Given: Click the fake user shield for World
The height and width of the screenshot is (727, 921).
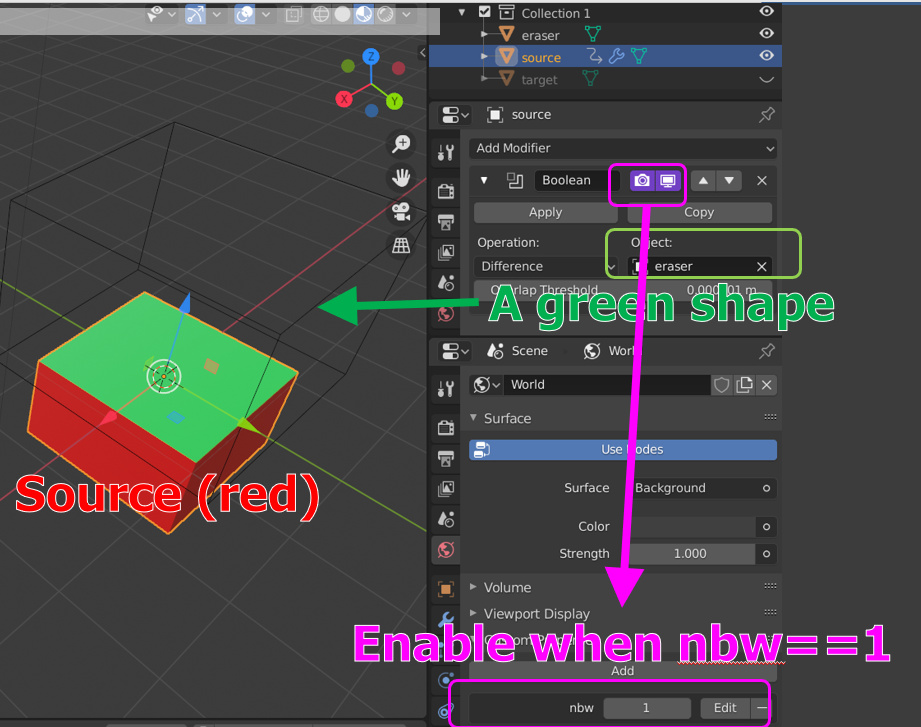Looking at the screenshot, I should click(721, 385).
